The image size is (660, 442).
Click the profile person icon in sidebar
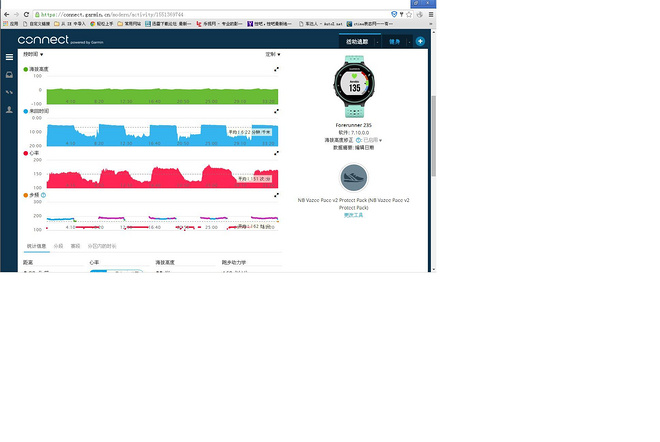click(9, 109)
